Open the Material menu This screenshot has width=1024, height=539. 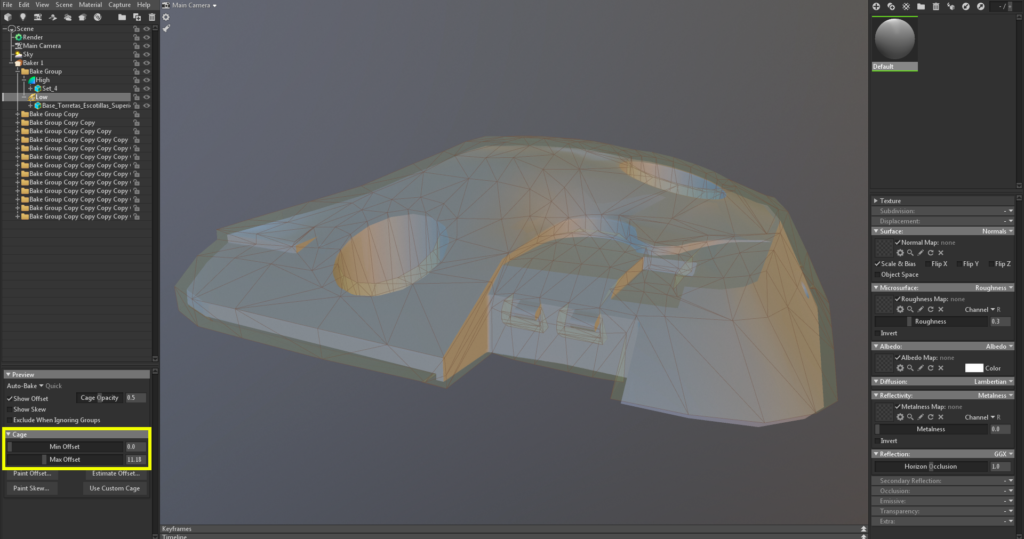tap(90, 5)
